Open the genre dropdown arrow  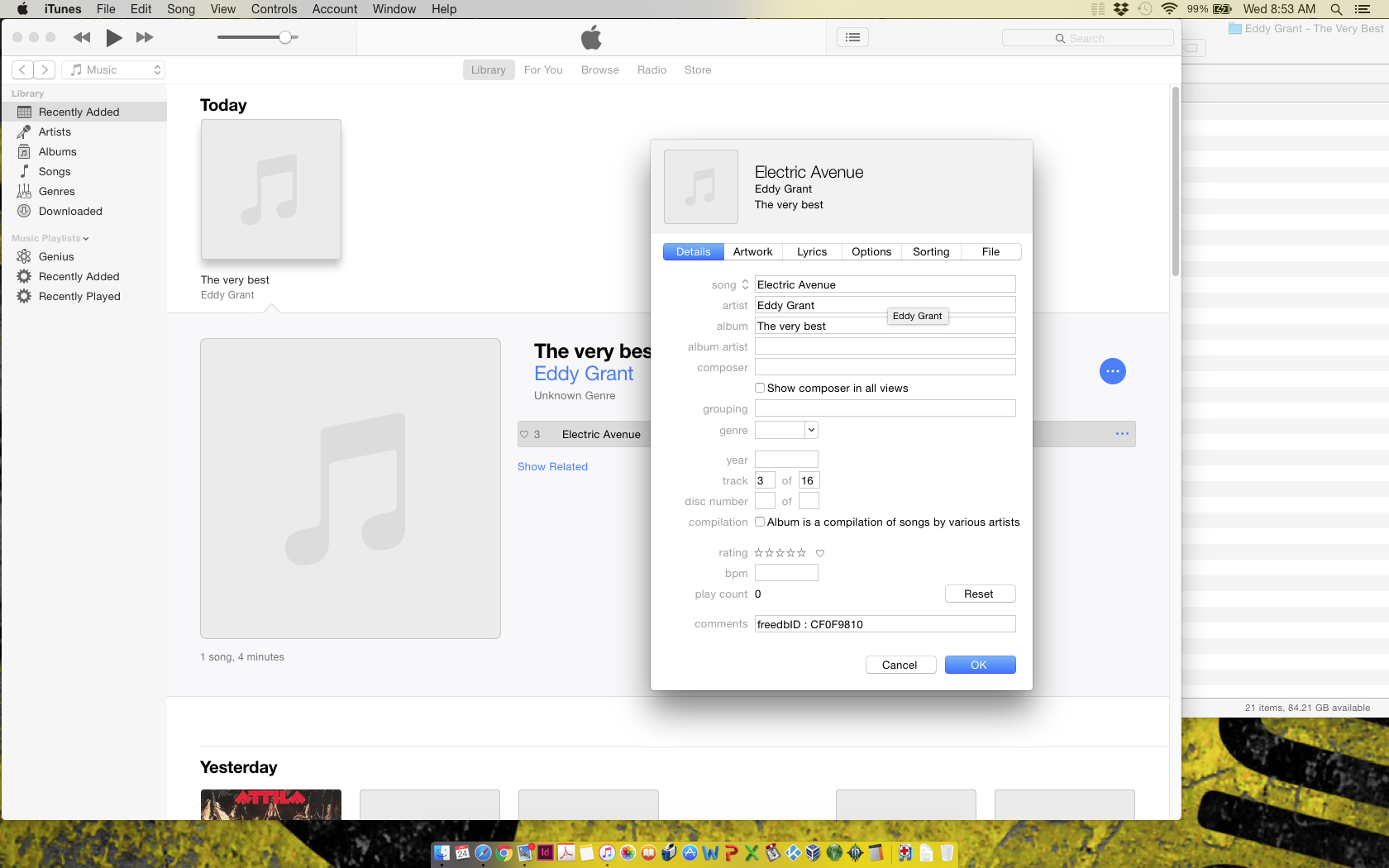point(811,430)
